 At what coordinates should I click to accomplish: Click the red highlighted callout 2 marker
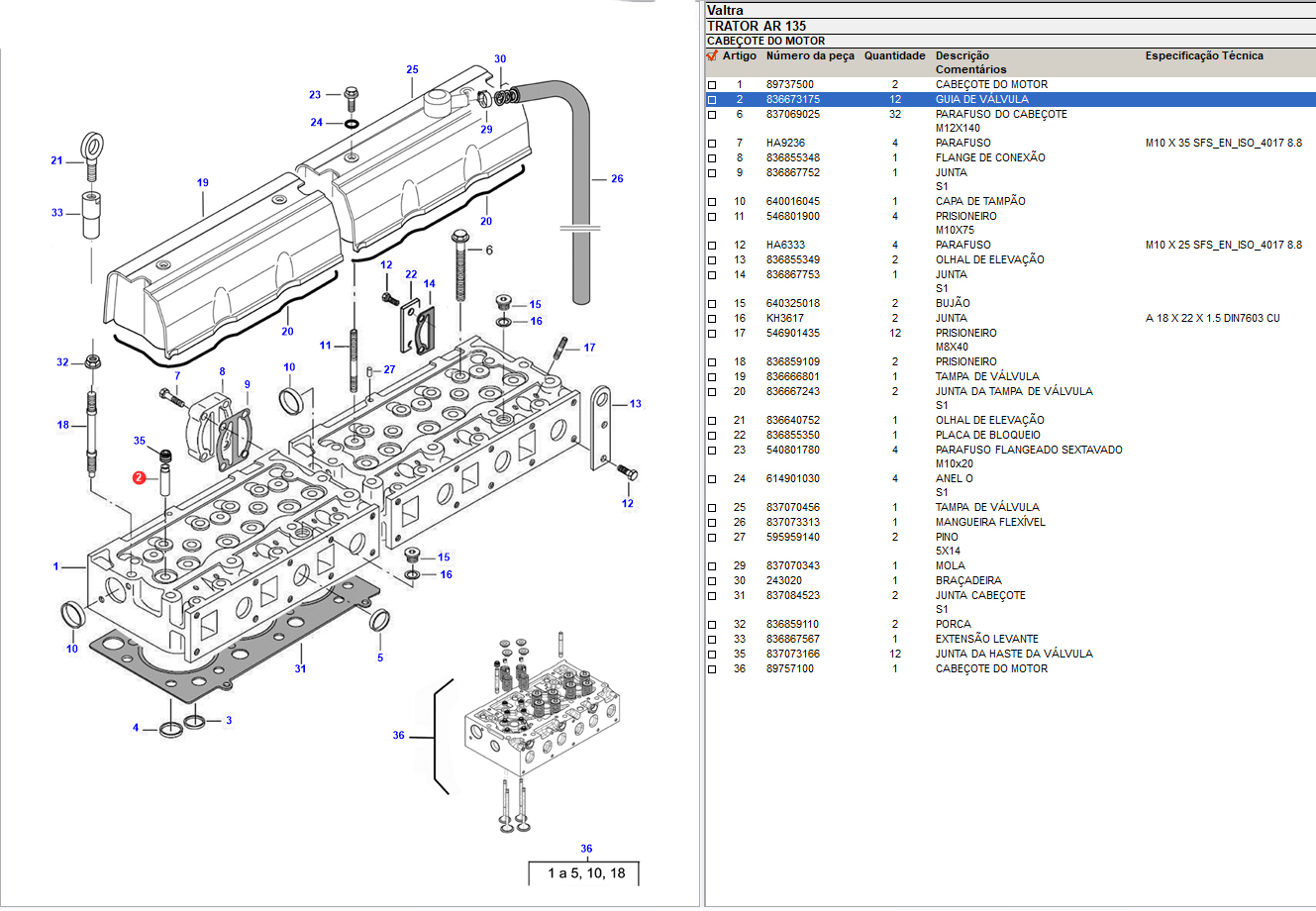[x=140, y=477]
